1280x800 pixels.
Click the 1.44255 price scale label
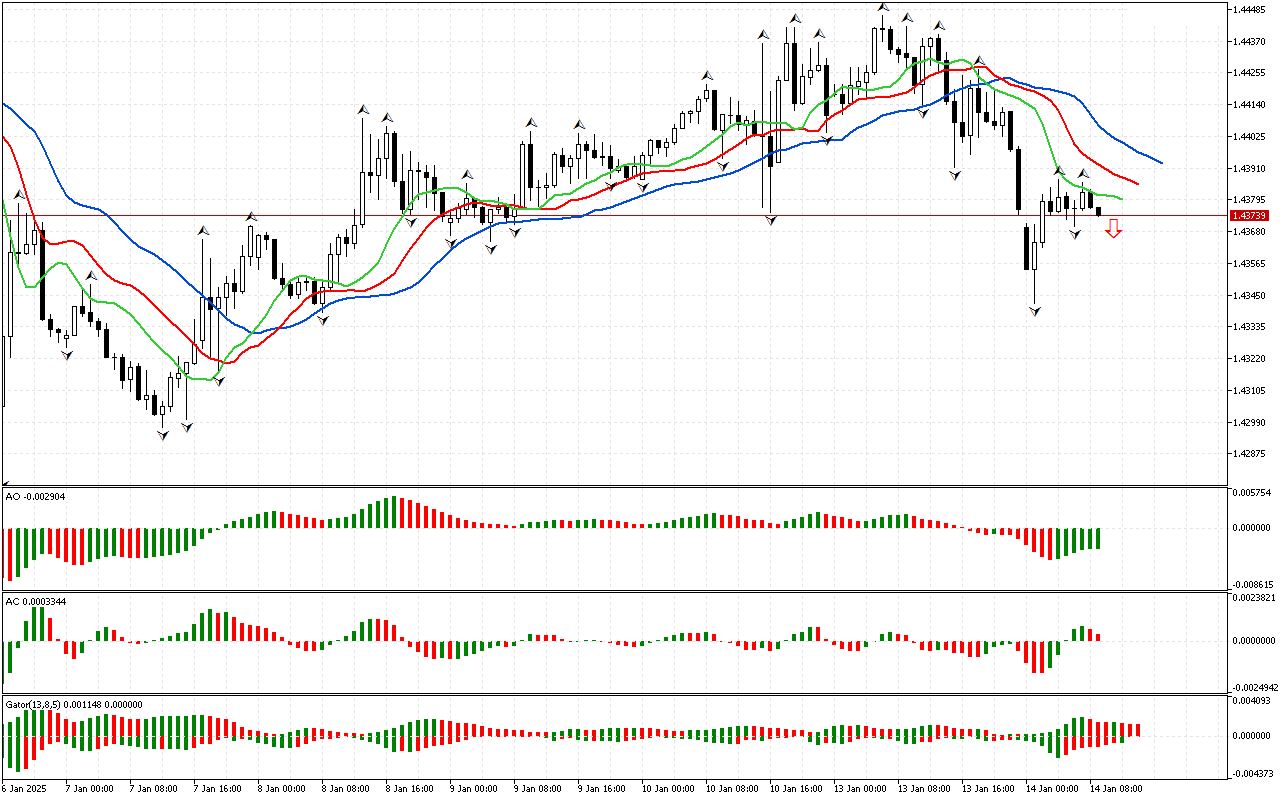pyautogui.click(x=1250, y=73)
